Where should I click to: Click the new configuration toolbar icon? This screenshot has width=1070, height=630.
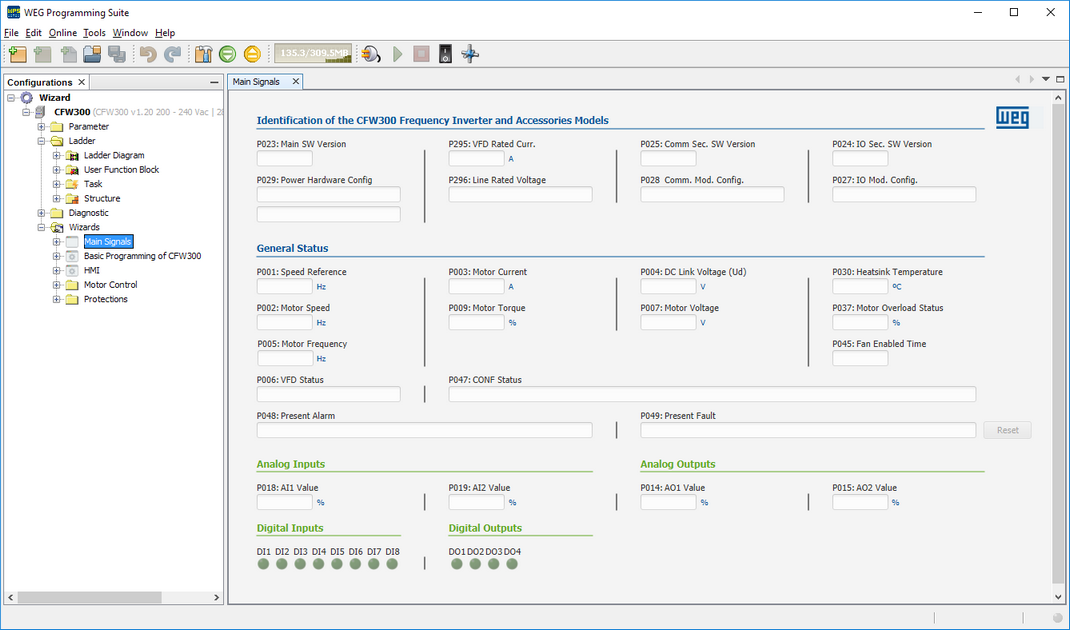pos(17,54)
